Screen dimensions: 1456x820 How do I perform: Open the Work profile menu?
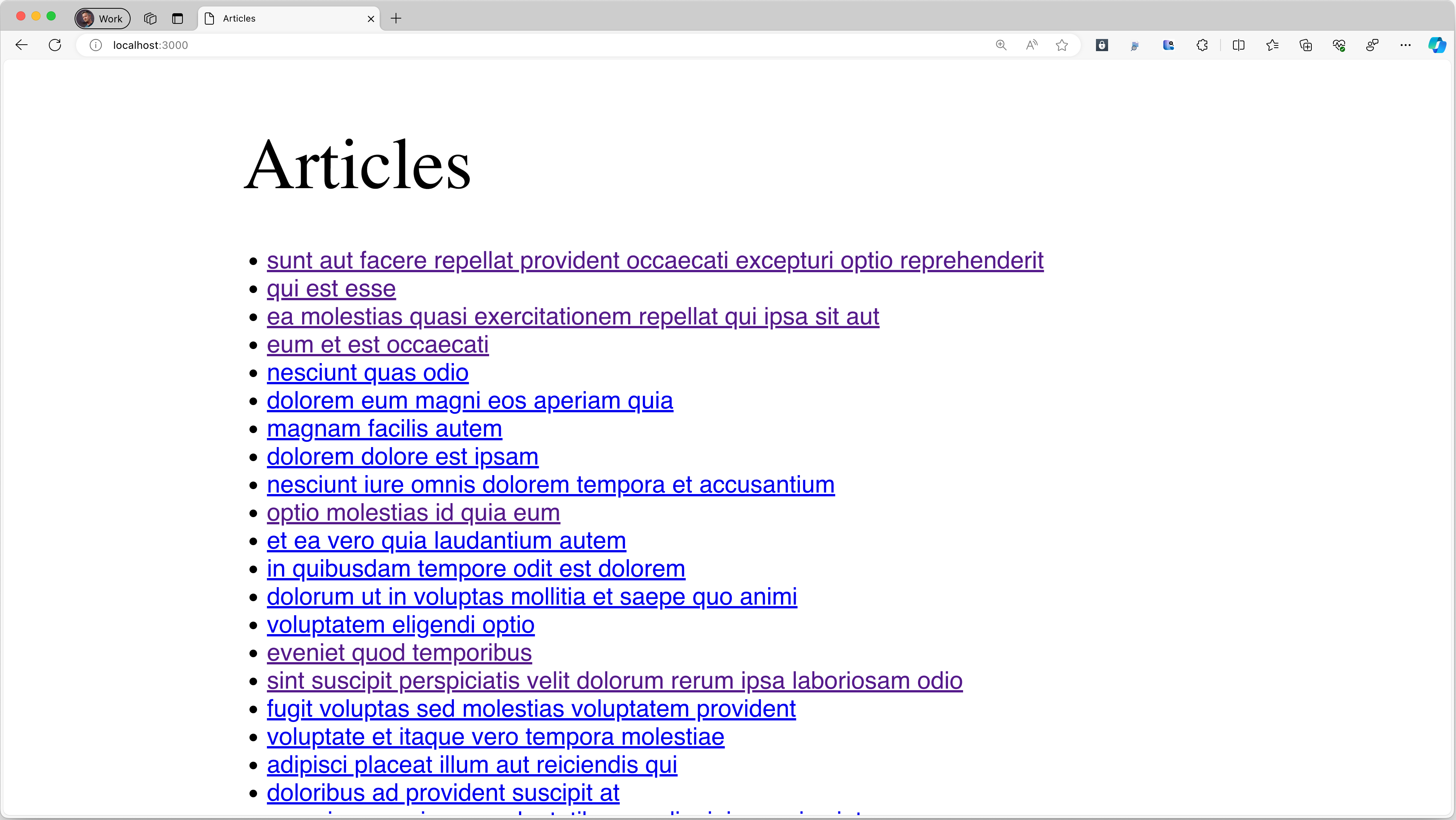click(x=102, y=18)
